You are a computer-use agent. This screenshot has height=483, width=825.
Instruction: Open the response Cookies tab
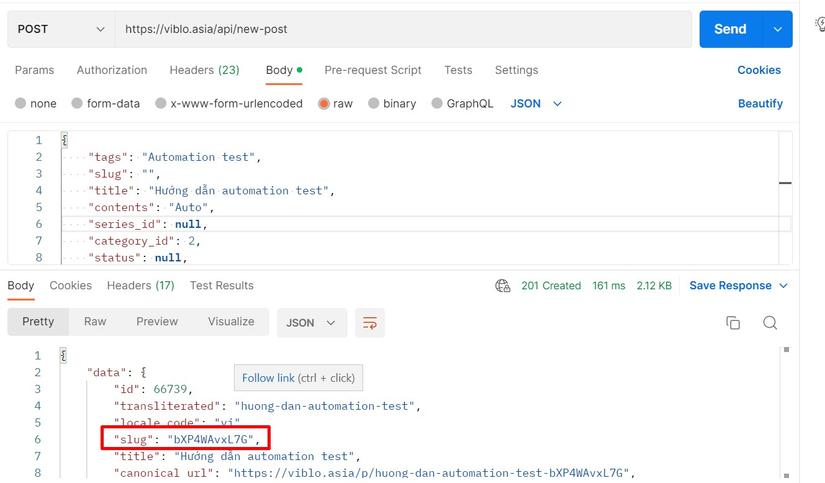(71, 286)
